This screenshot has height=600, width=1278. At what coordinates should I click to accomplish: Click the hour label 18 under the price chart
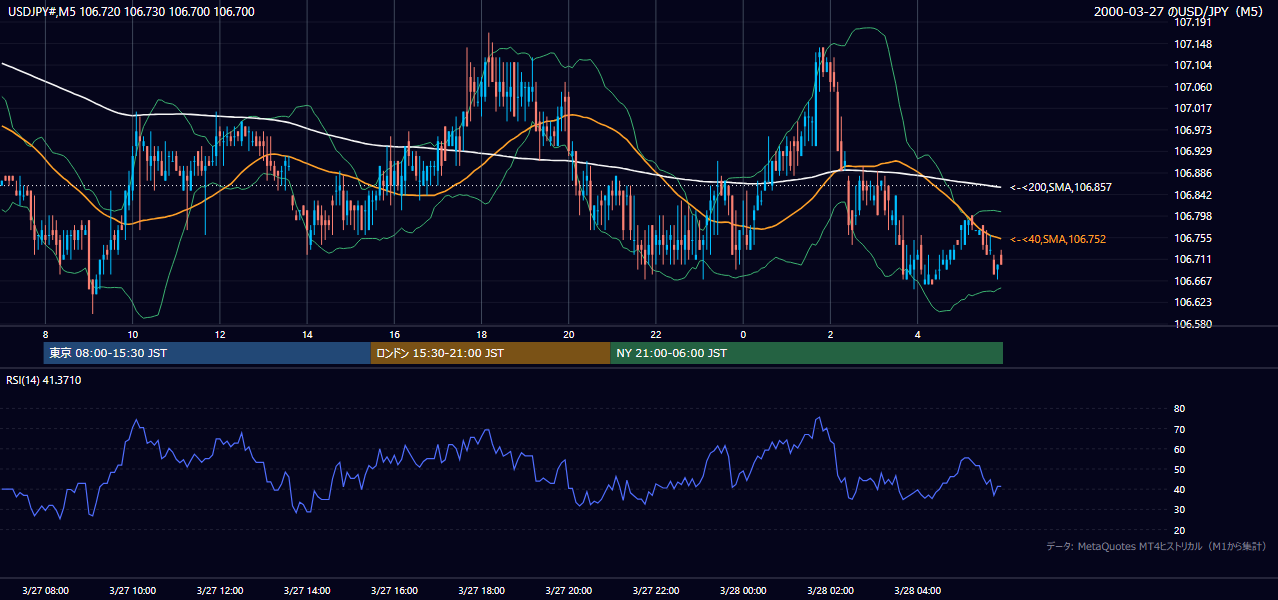[481, 334]
